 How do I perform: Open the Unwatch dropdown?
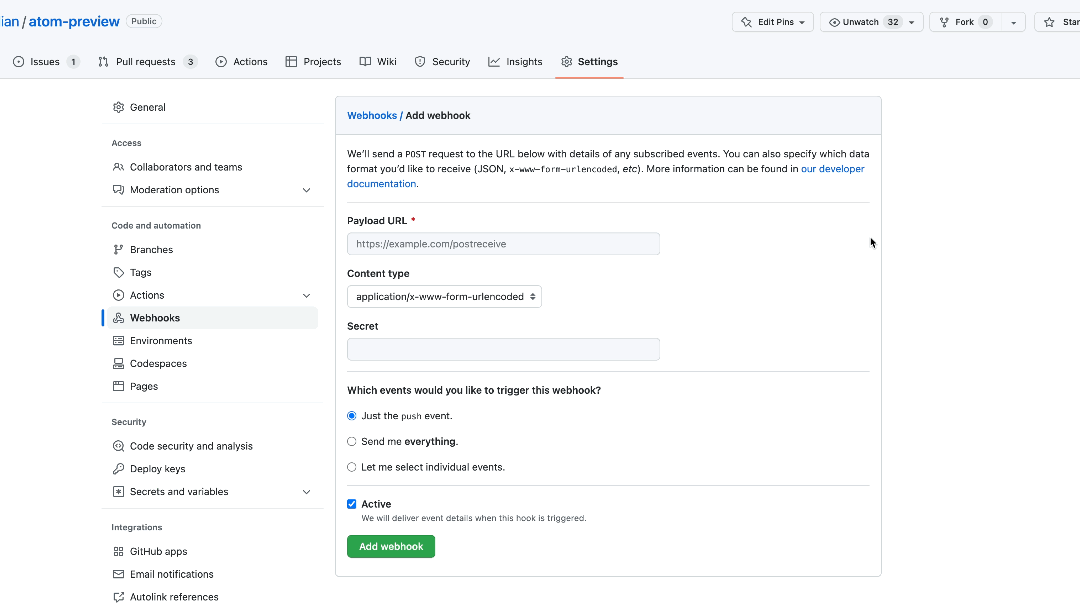point(871,22)
